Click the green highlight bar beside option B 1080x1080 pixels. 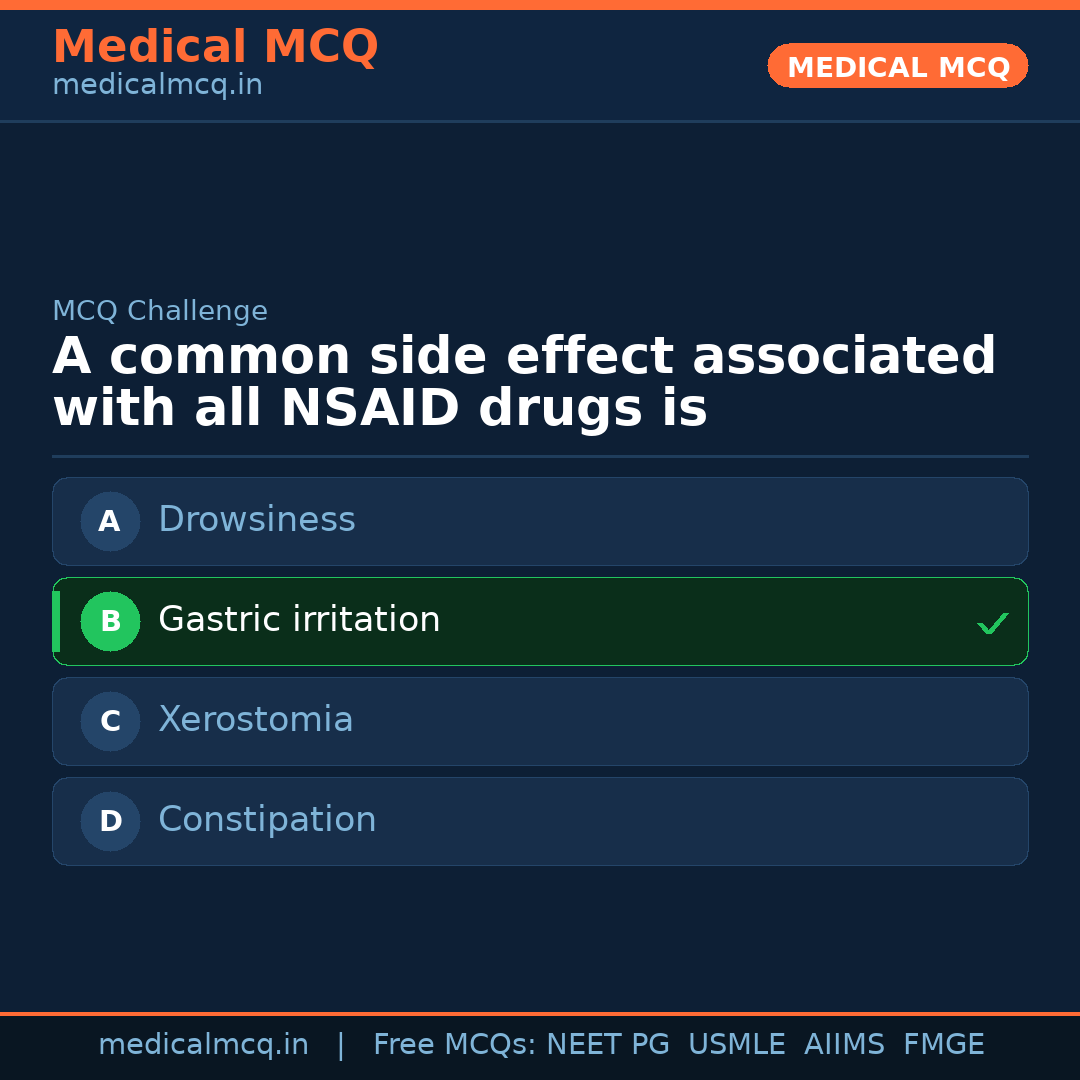click(56, 621)
